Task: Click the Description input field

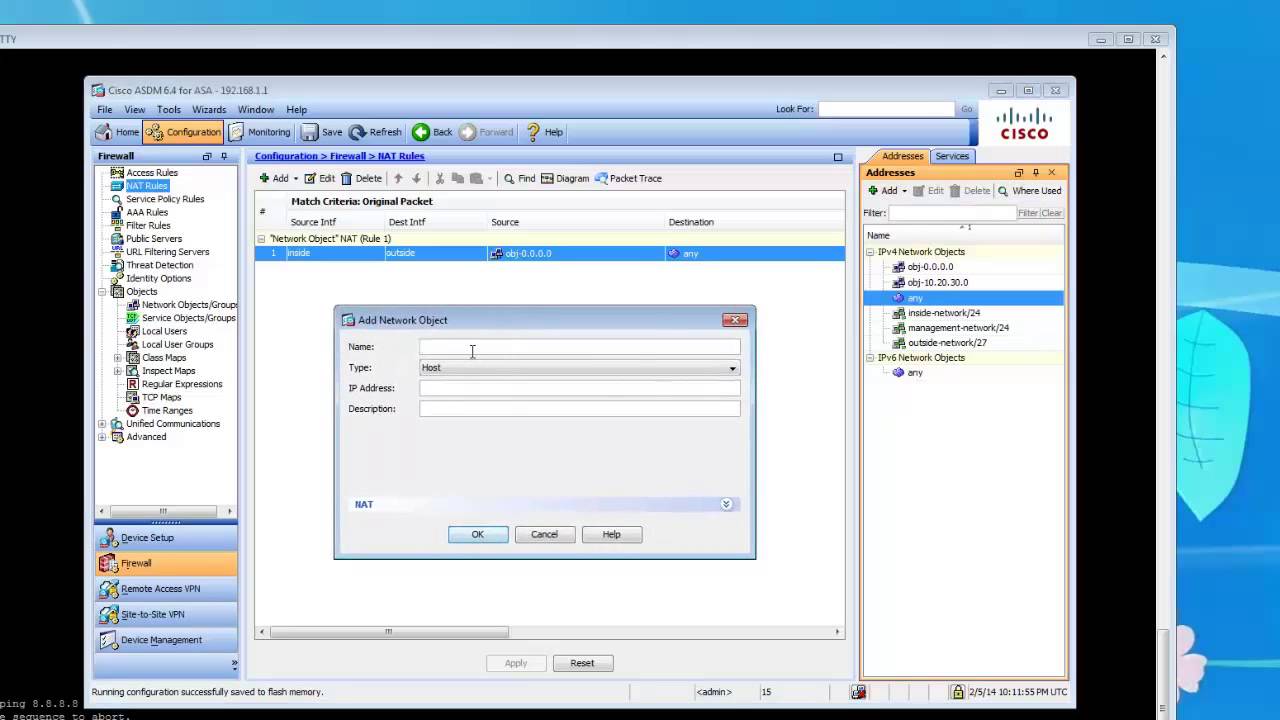Action: [579, 409]
